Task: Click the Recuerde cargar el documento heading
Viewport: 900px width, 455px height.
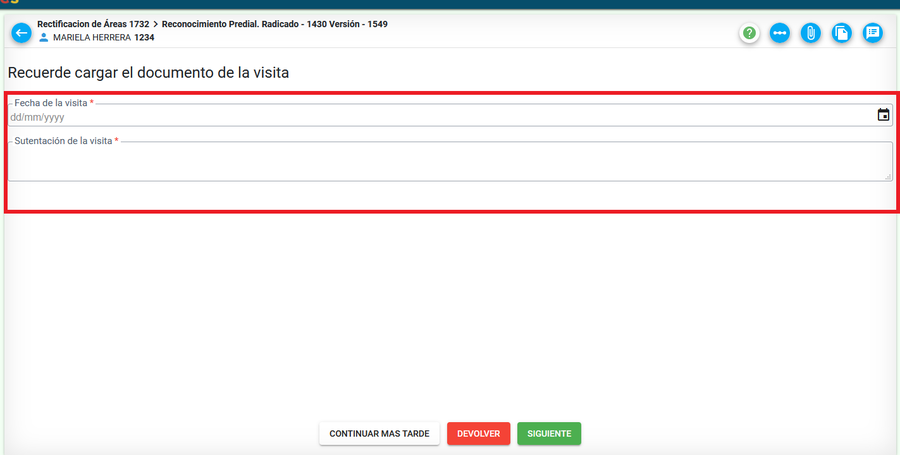Action: pyautogui.click(x=149, y=73)
